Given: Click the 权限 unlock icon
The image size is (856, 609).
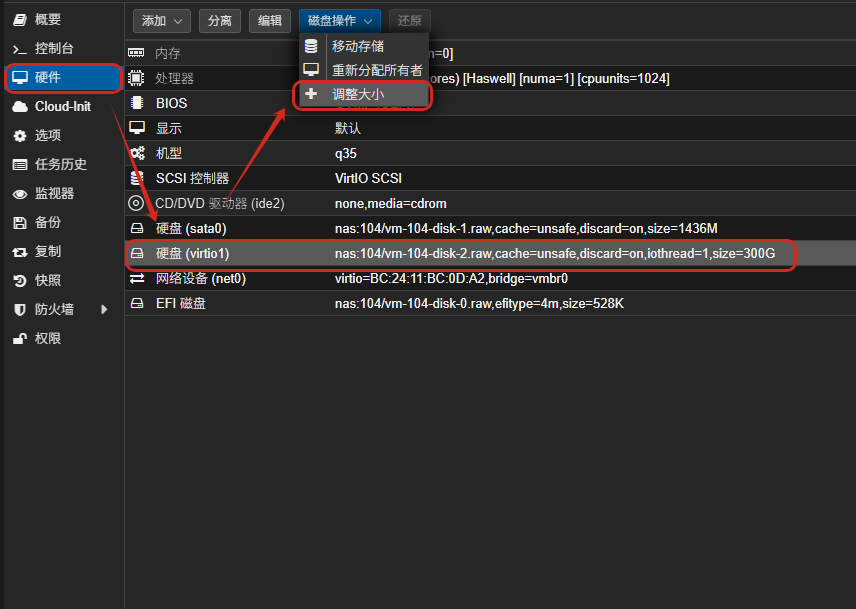Looking at the screenshot, I should pyautogui.click(x=19, y=338).
